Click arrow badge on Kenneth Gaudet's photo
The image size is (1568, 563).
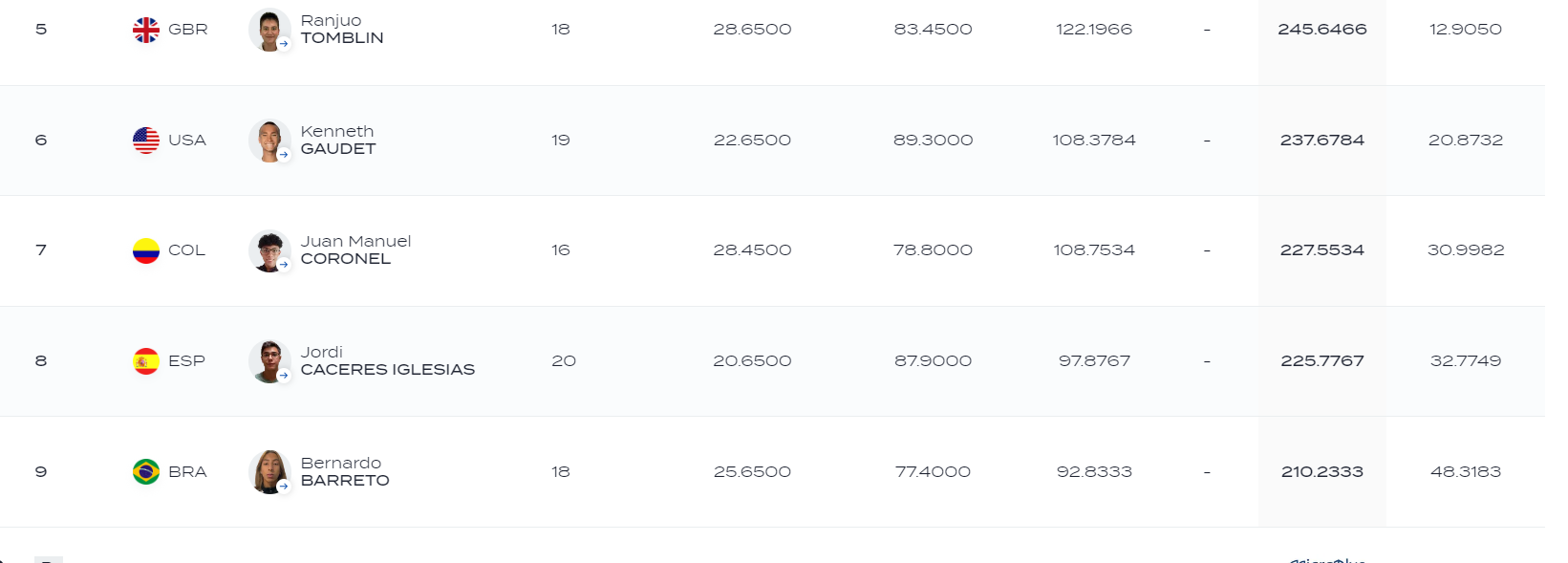pyautogui.click(x=284, y=155)
